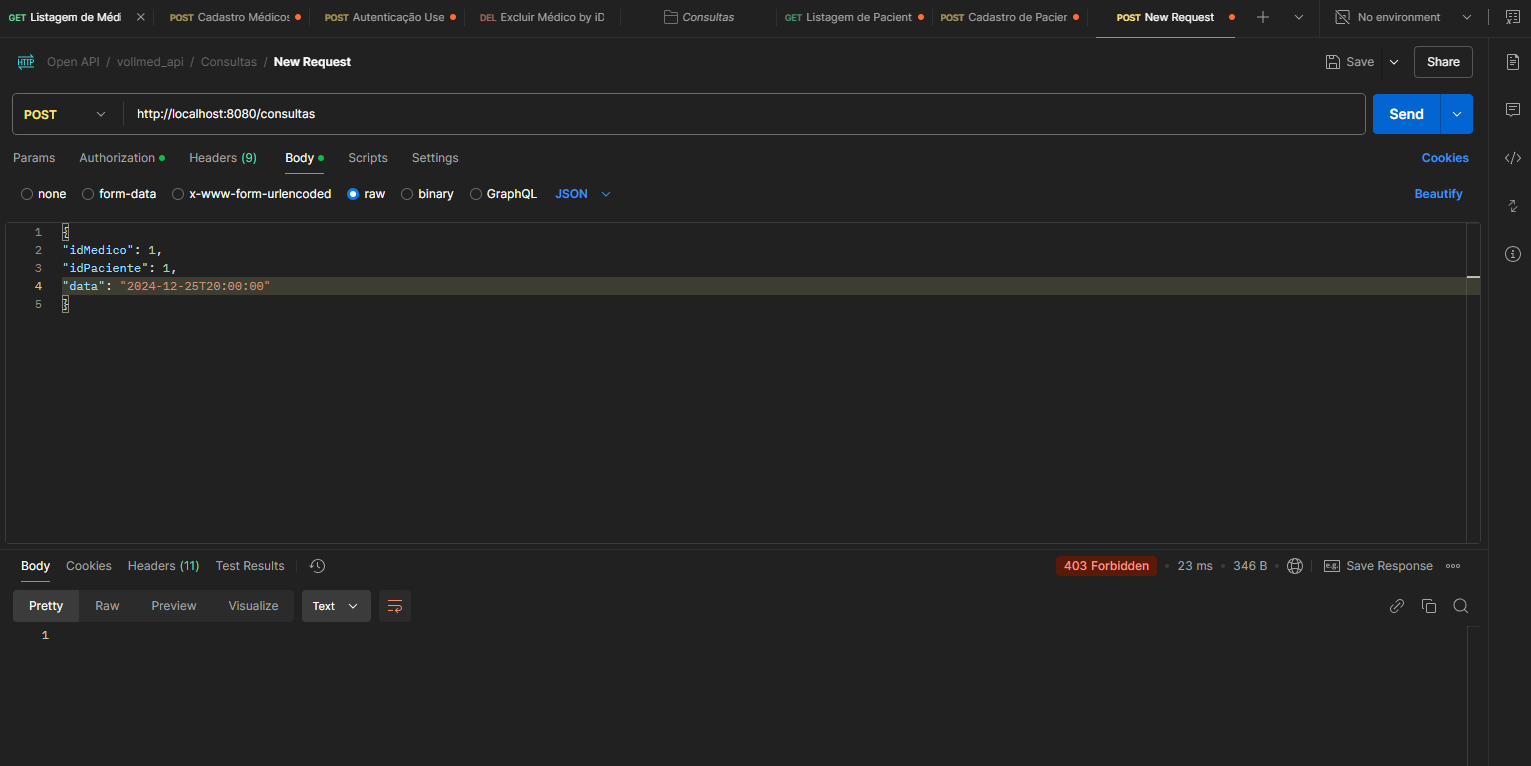
Task: Open the code snippet icon in sidebar
Action: click(x=1513, y=158)
